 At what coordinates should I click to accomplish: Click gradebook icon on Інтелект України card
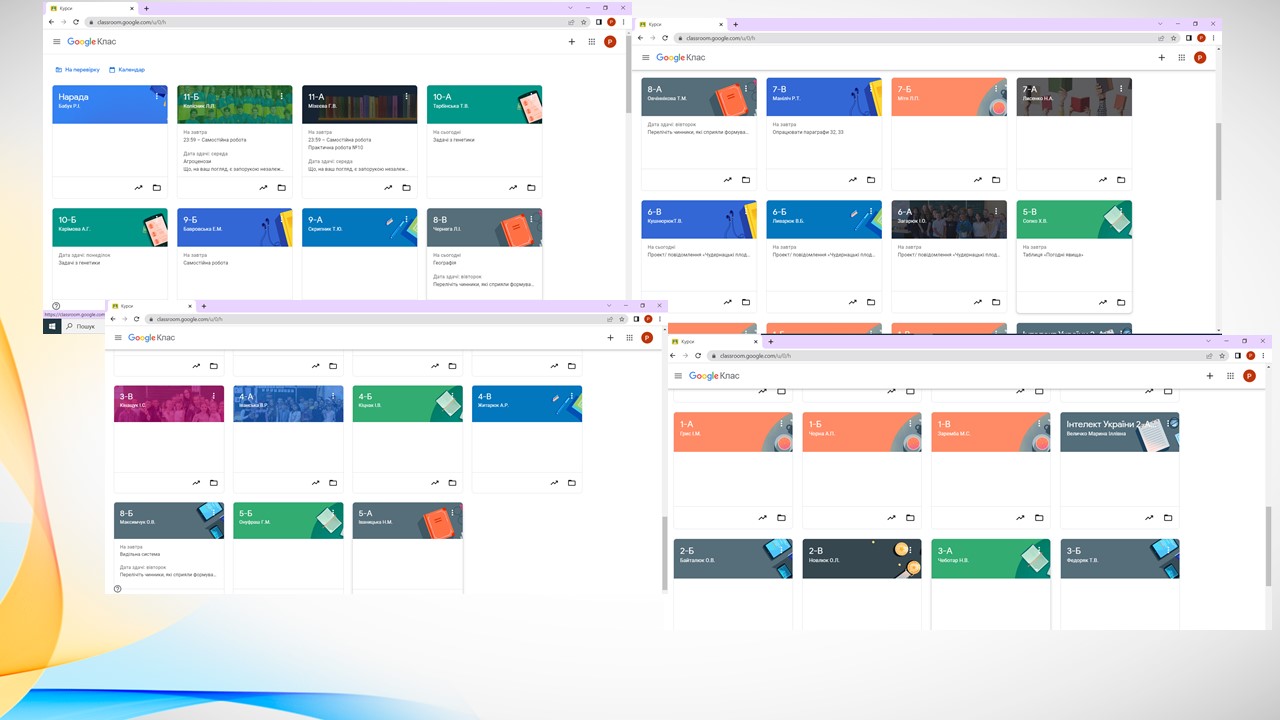coord(1149,518)
